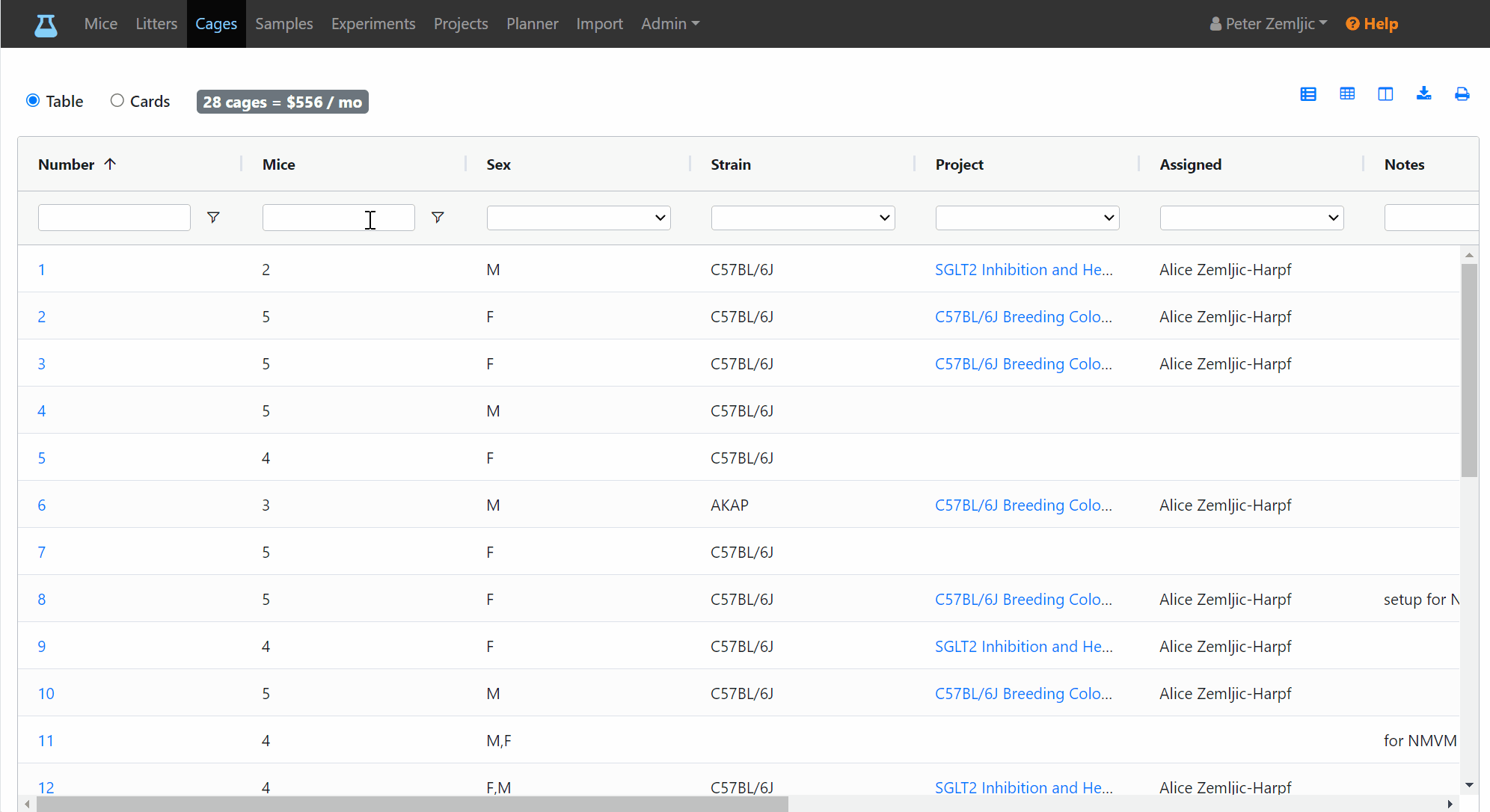Click the Number filter text field
The height and width of the screenshot is (812, 1490).
pos(114,218)
